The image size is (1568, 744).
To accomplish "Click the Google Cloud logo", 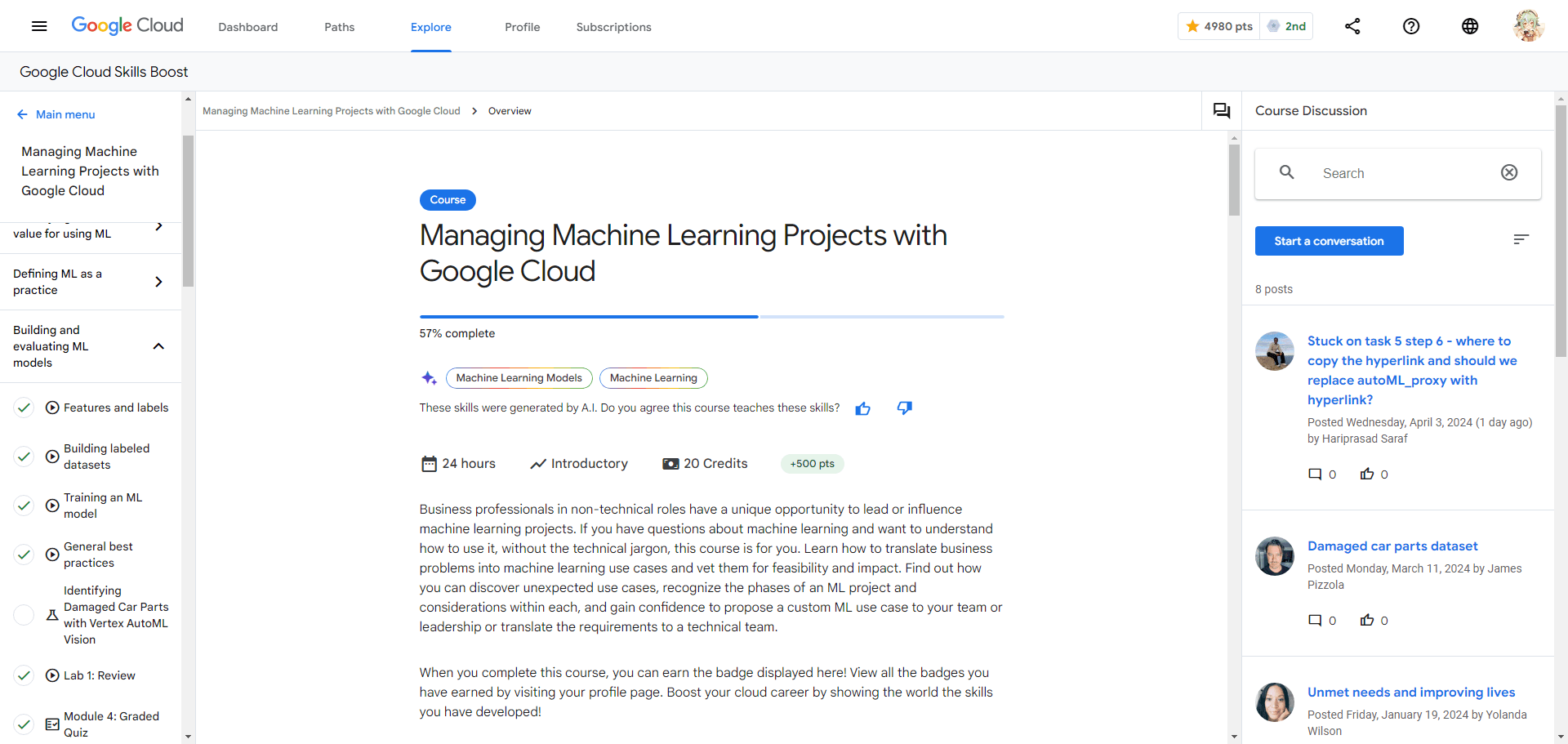I will 127,25.
